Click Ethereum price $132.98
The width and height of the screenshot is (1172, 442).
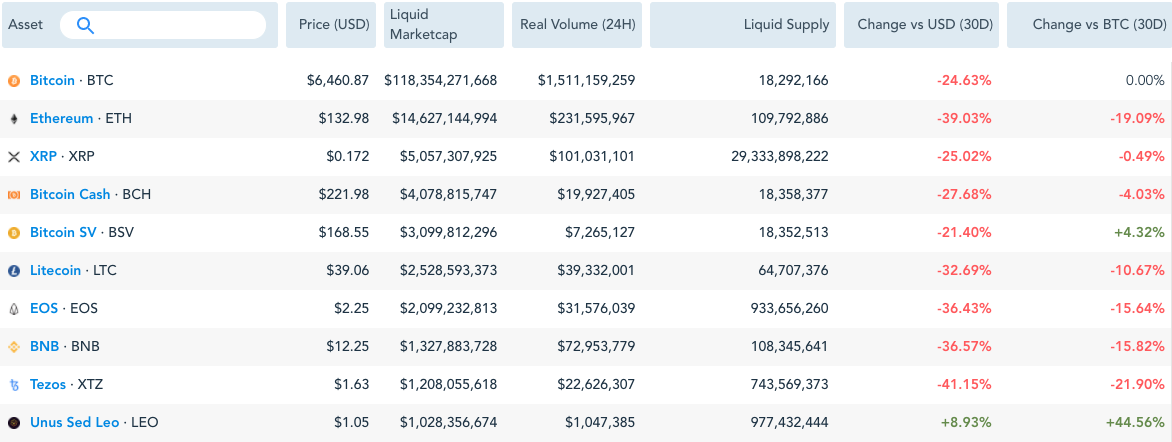[345, 118]
